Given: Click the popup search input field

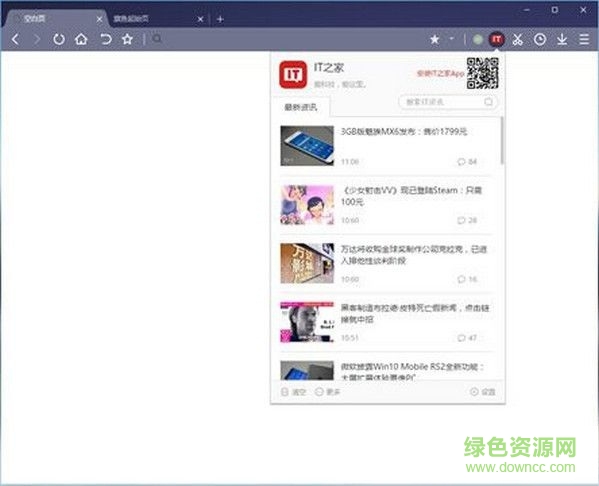Looking at the screenshot, I should [447, 102].
